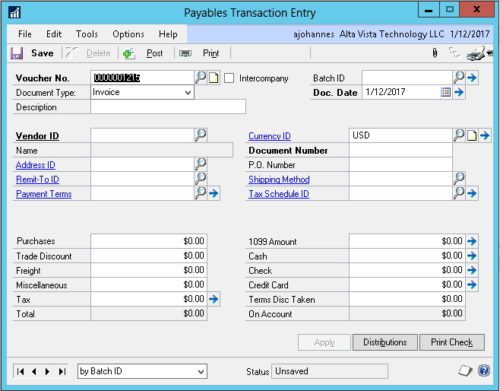This screenshot has height=391, width=500.
Task: Click the note icon beside Currency ID
Action: (472, 136)
